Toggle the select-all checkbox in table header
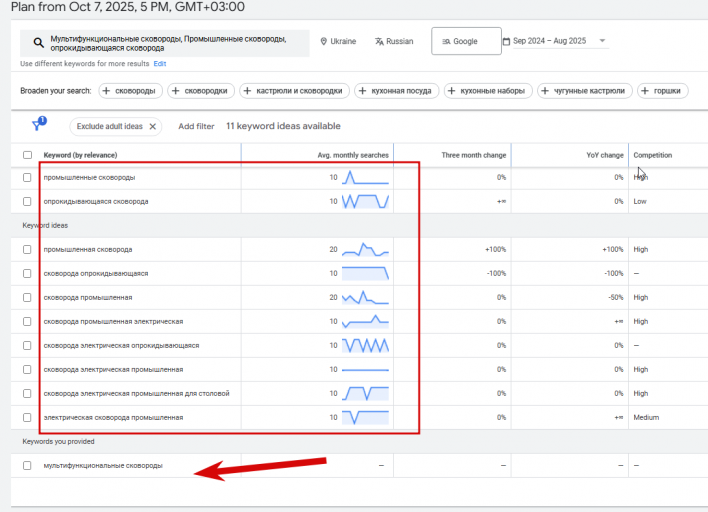This screenshot has height=512, width=708. (x=28, y=155)
